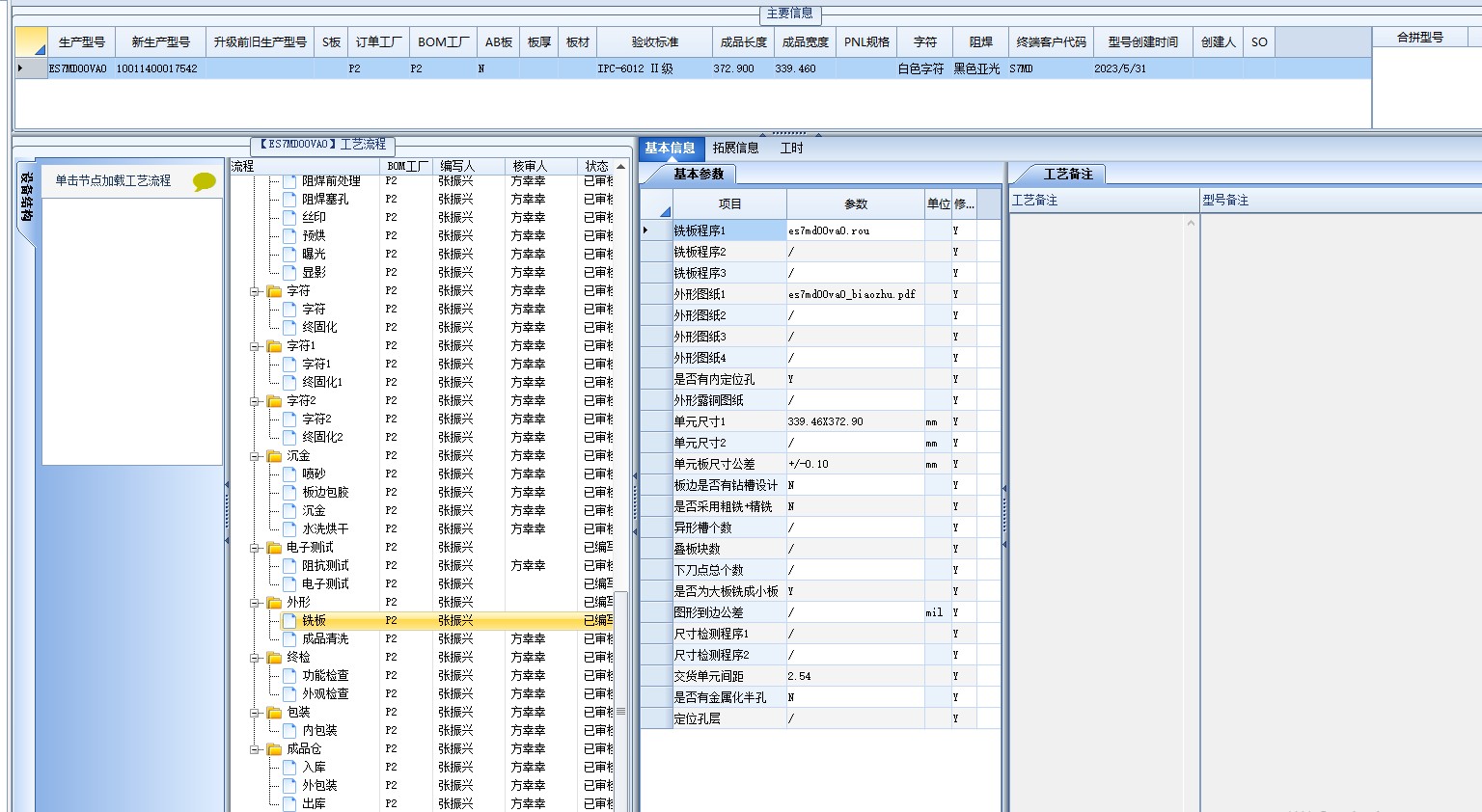1482x812 pixels.
Task: Click the 终固化2 document icon
Action: [x=289, y=438]
